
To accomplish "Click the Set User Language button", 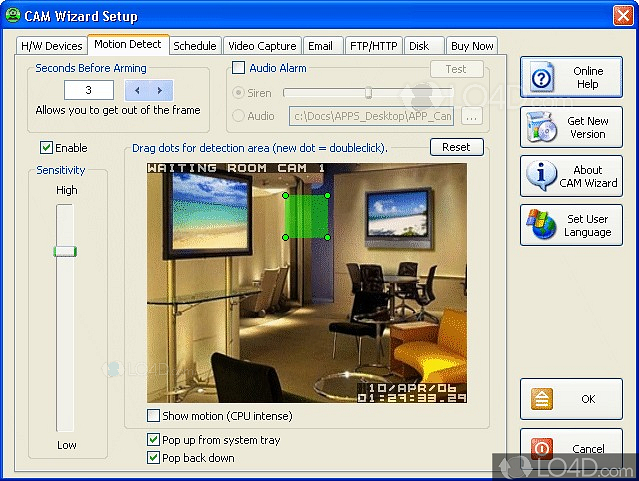I will point(571,225).
